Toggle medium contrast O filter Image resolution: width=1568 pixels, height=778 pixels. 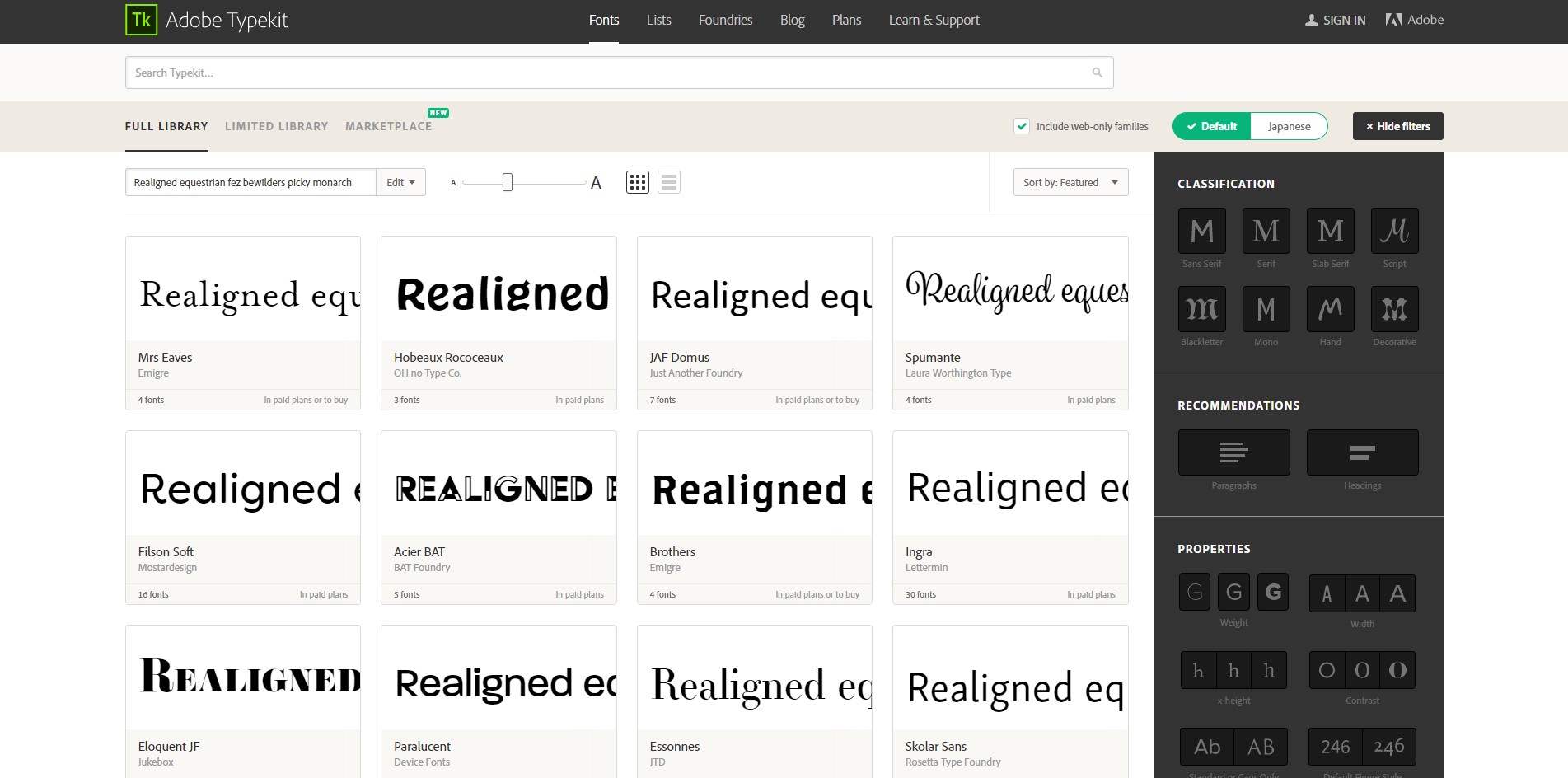(1362, 670)
